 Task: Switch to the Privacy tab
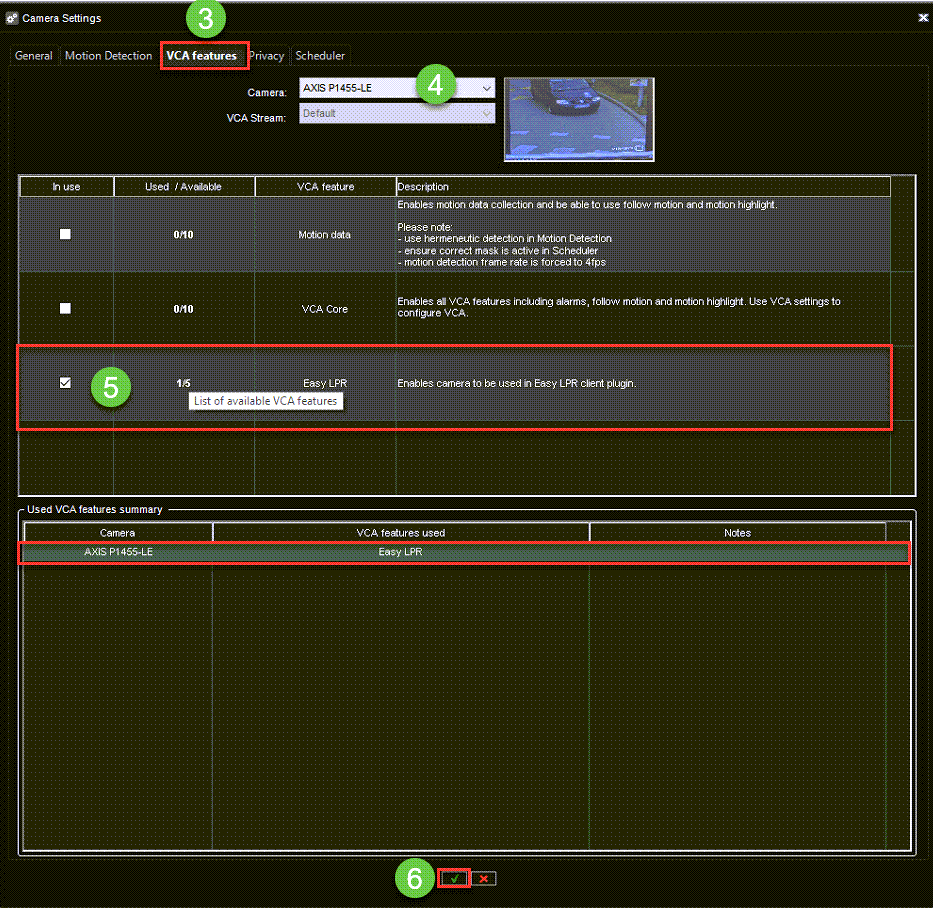pos(267,56)
